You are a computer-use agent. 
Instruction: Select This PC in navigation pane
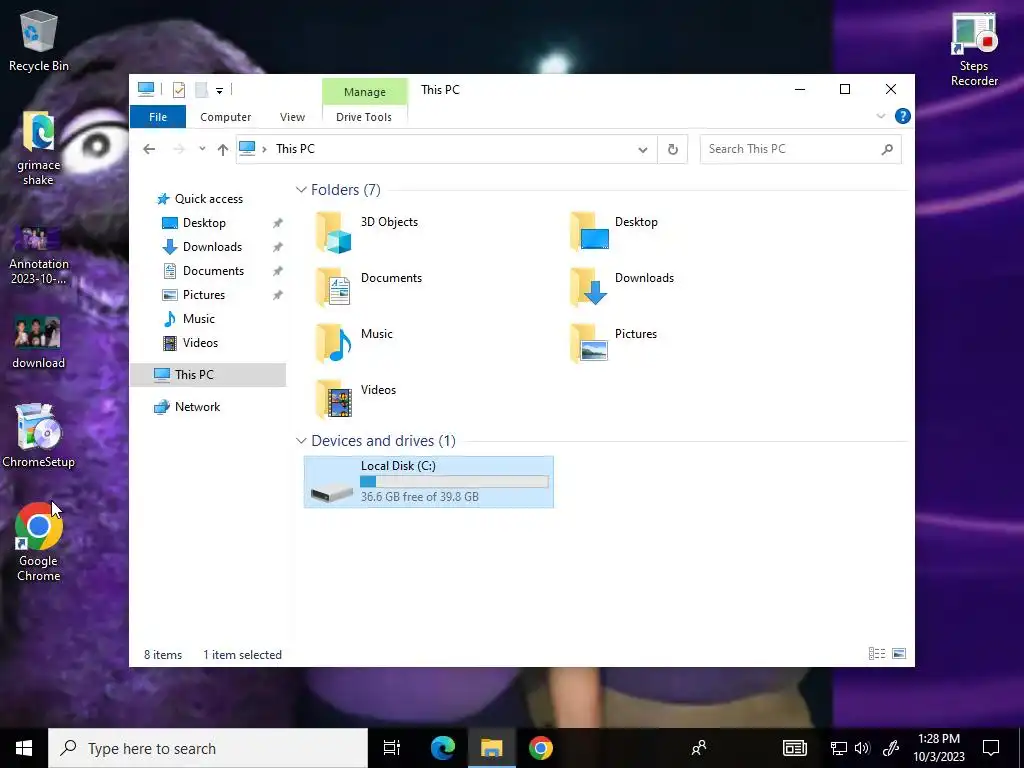point(208,375)
